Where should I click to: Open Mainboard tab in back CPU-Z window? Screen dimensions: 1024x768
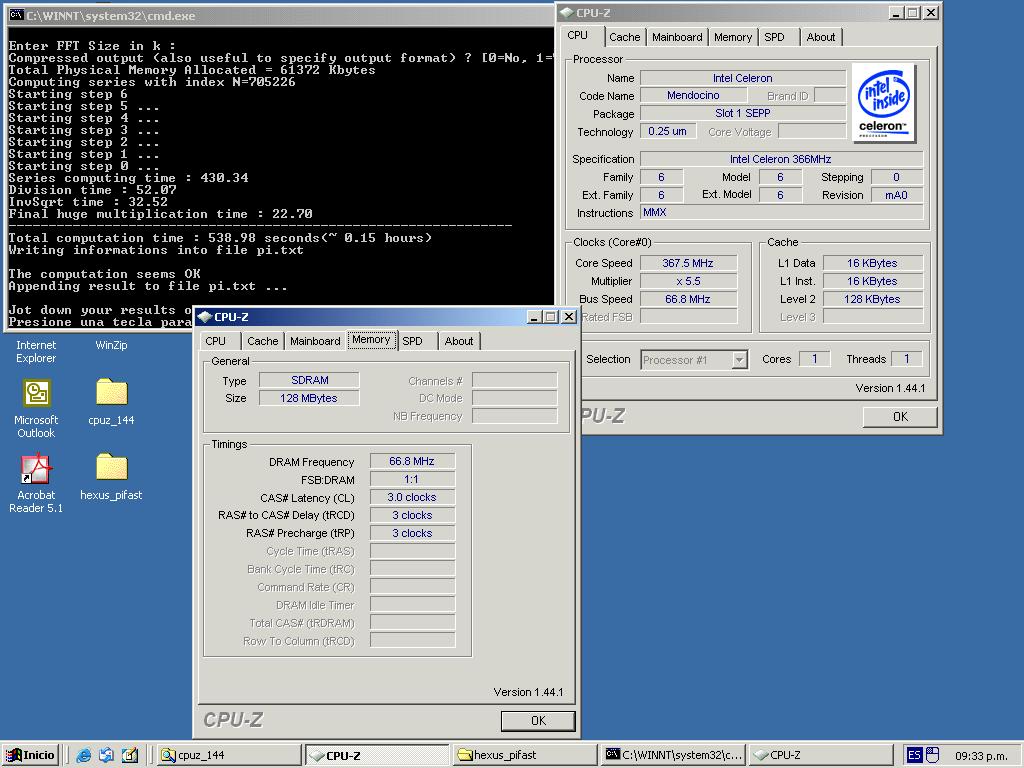point(677,37)
